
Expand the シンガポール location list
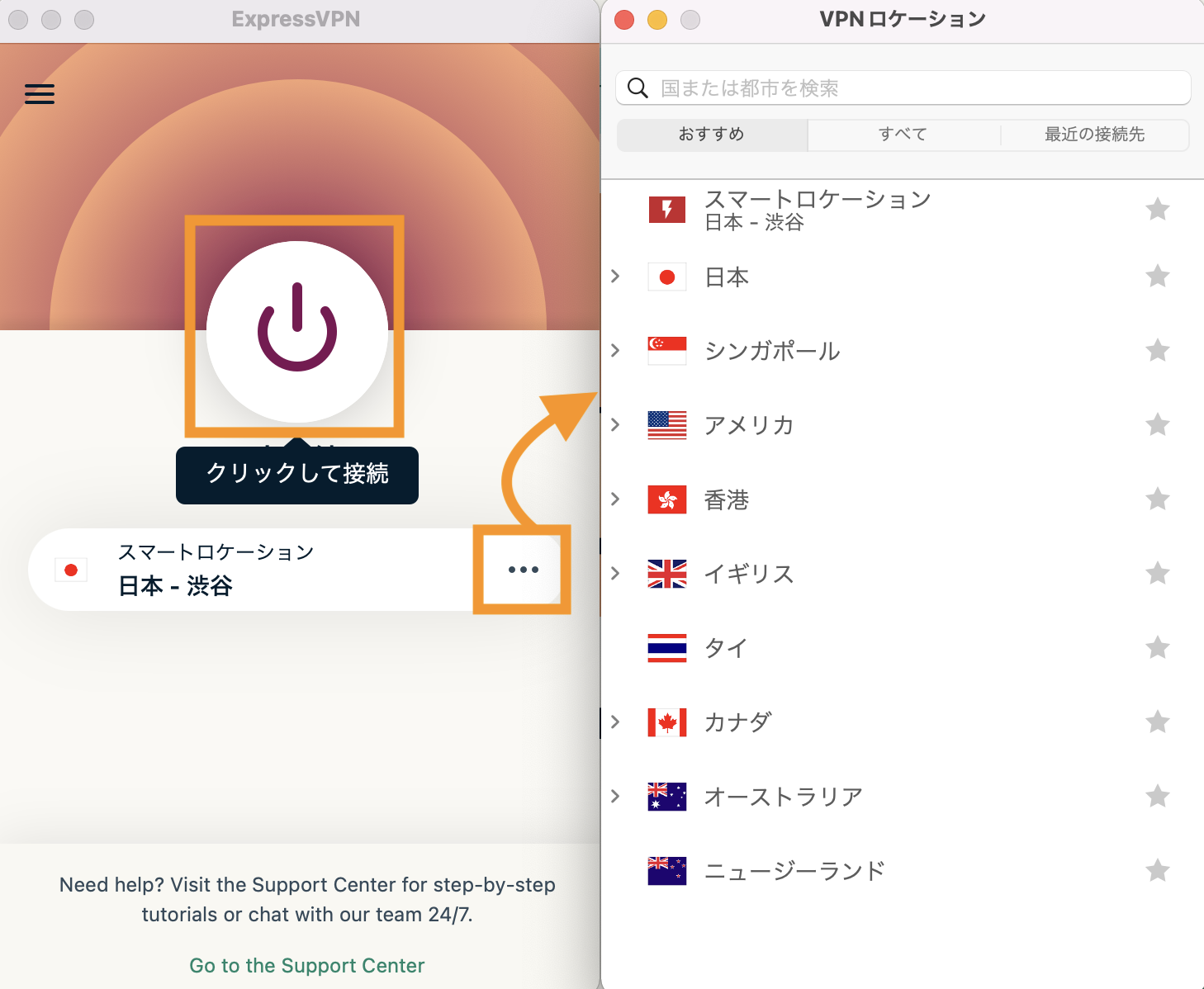615,350
